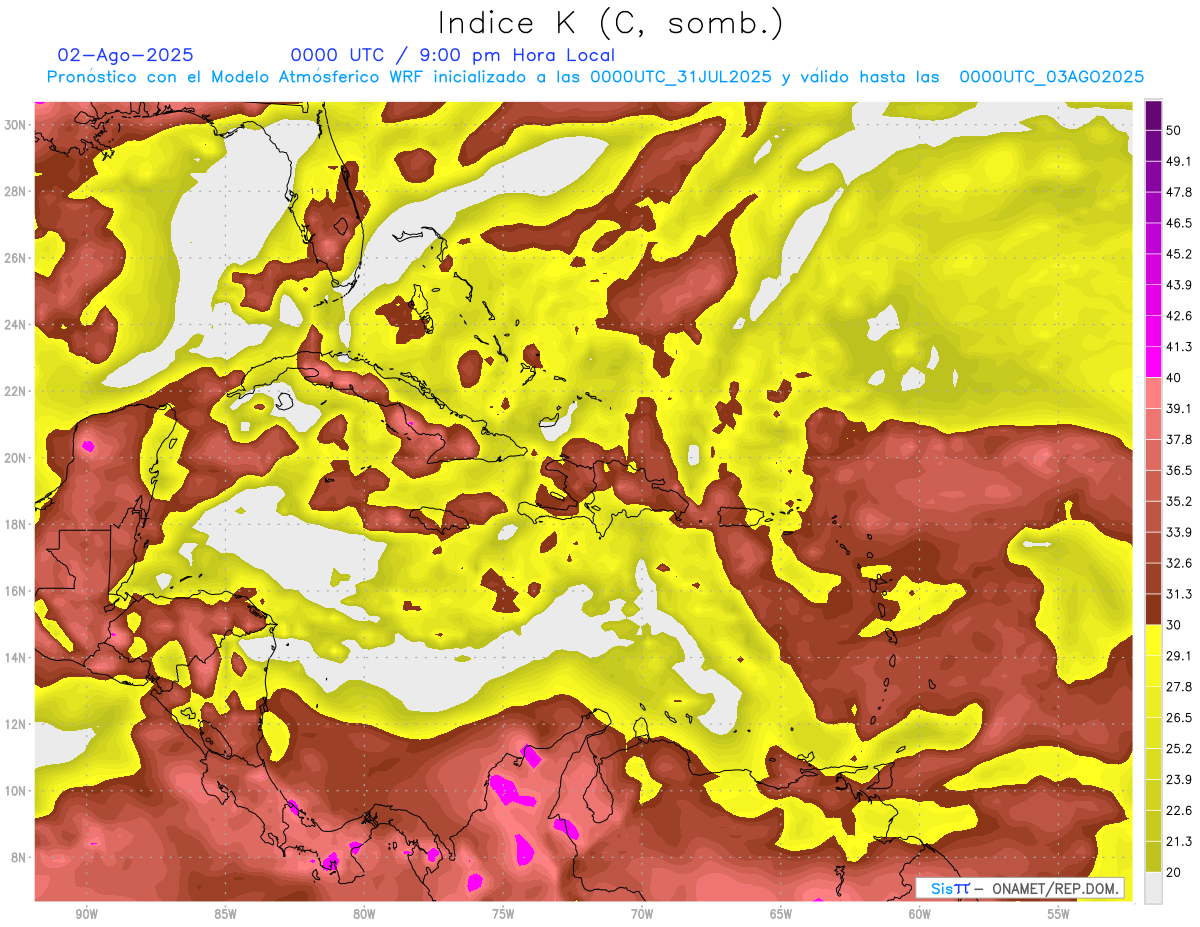Select the dark brown swatch between 30 and 31.3

coord(1153,609)
